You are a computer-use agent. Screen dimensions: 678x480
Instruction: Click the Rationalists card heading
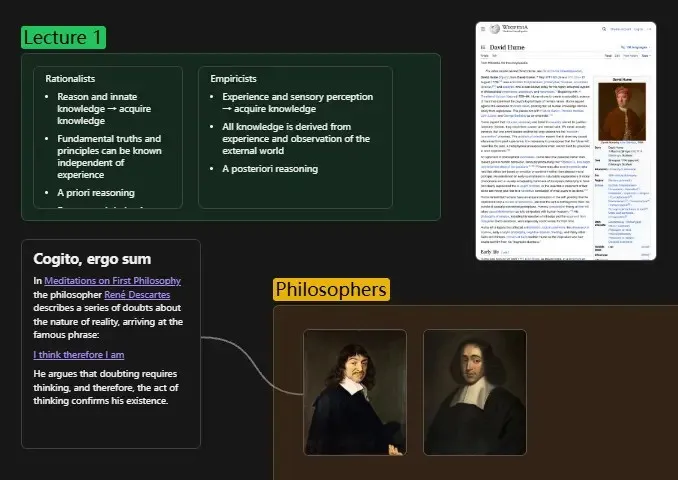tap(70, 79)
